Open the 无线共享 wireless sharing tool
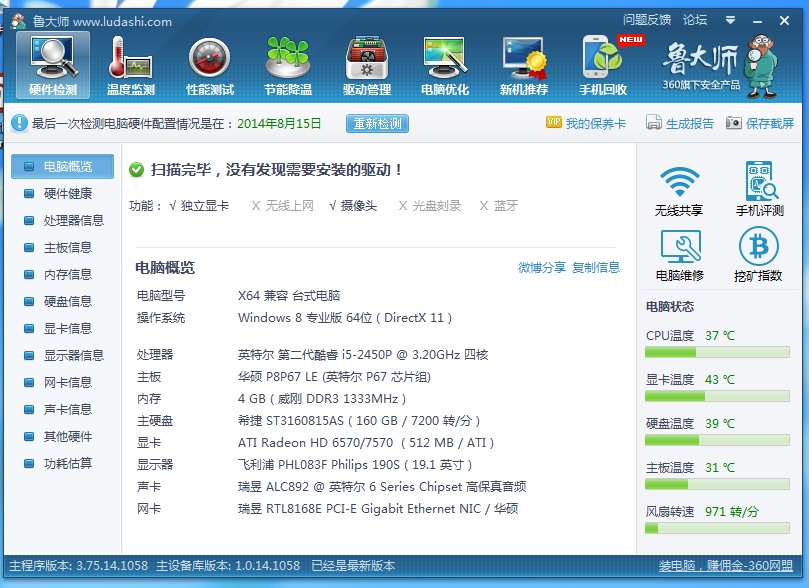Image resolution: width=809 pixels, height=588 pixels. 679,190
